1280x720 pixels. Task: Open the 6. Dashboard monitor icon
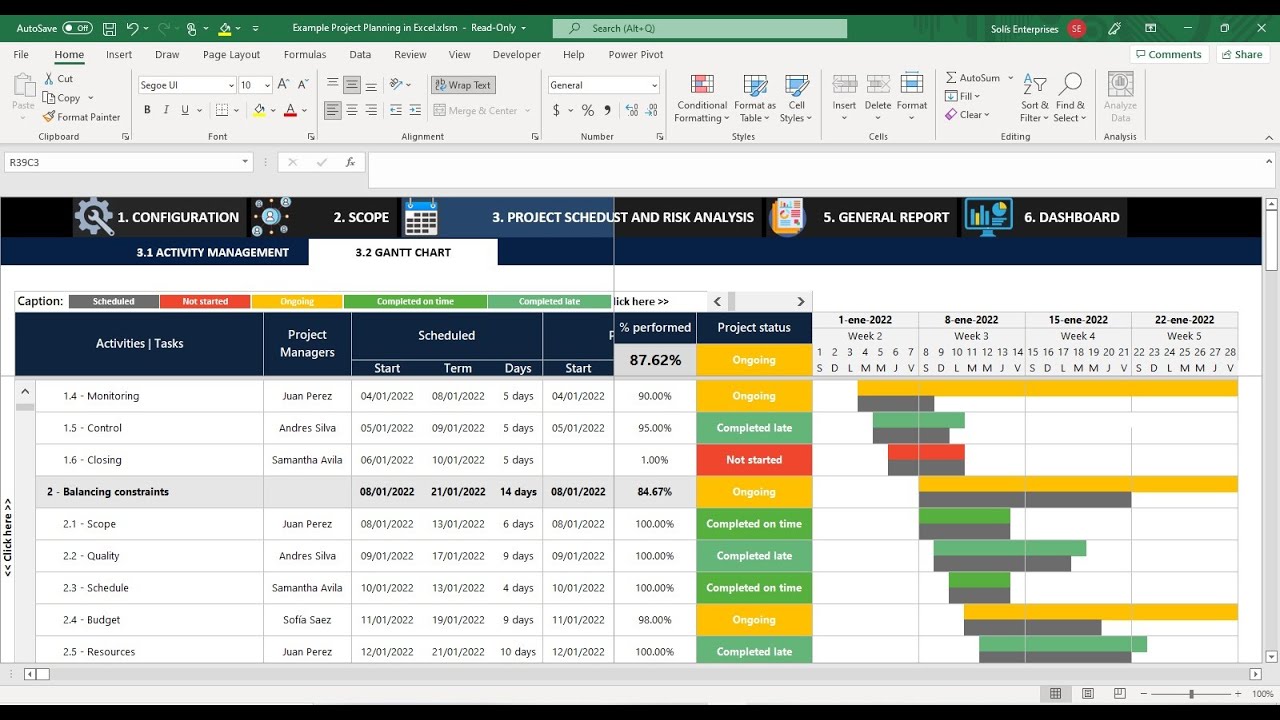988,217
